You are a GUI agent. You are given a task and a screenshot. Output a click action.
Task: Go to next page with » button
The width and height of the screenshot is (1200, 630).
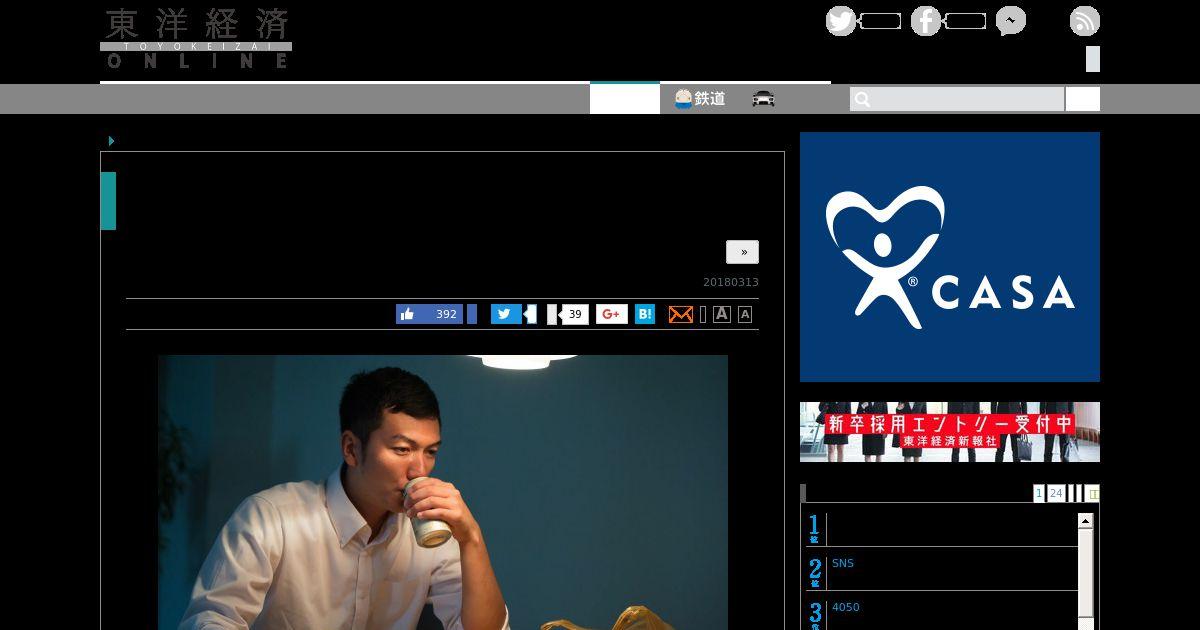click(x=742, y=252)
